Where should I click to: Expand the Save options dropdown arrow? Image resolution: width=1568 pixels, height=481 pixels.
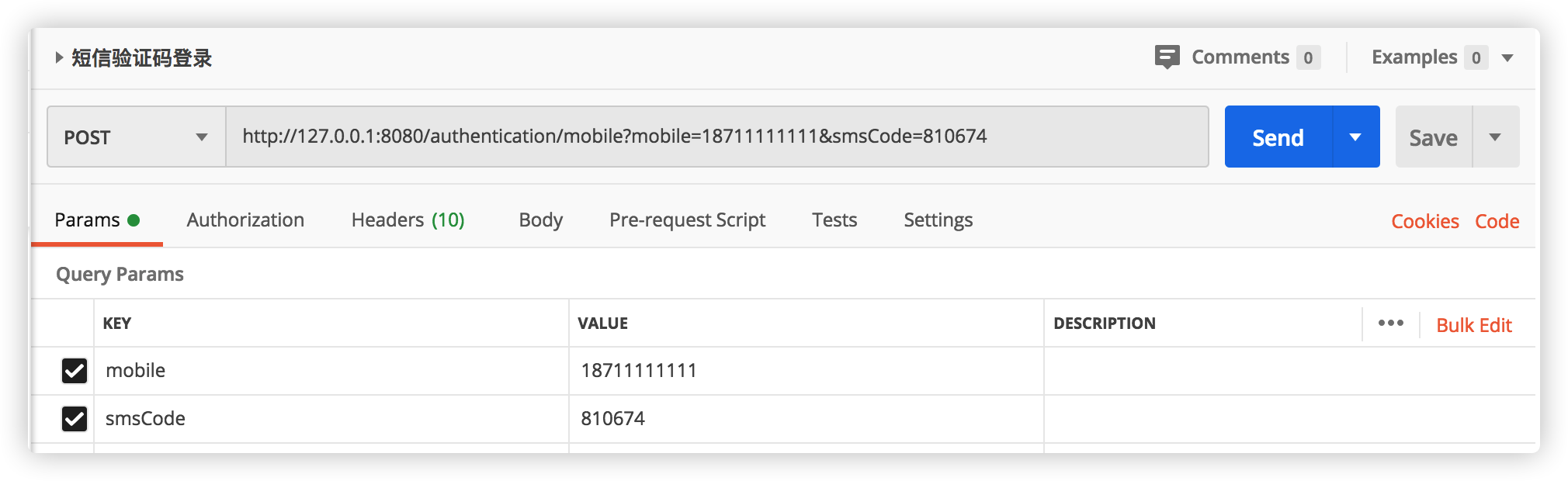[1495, 137]
